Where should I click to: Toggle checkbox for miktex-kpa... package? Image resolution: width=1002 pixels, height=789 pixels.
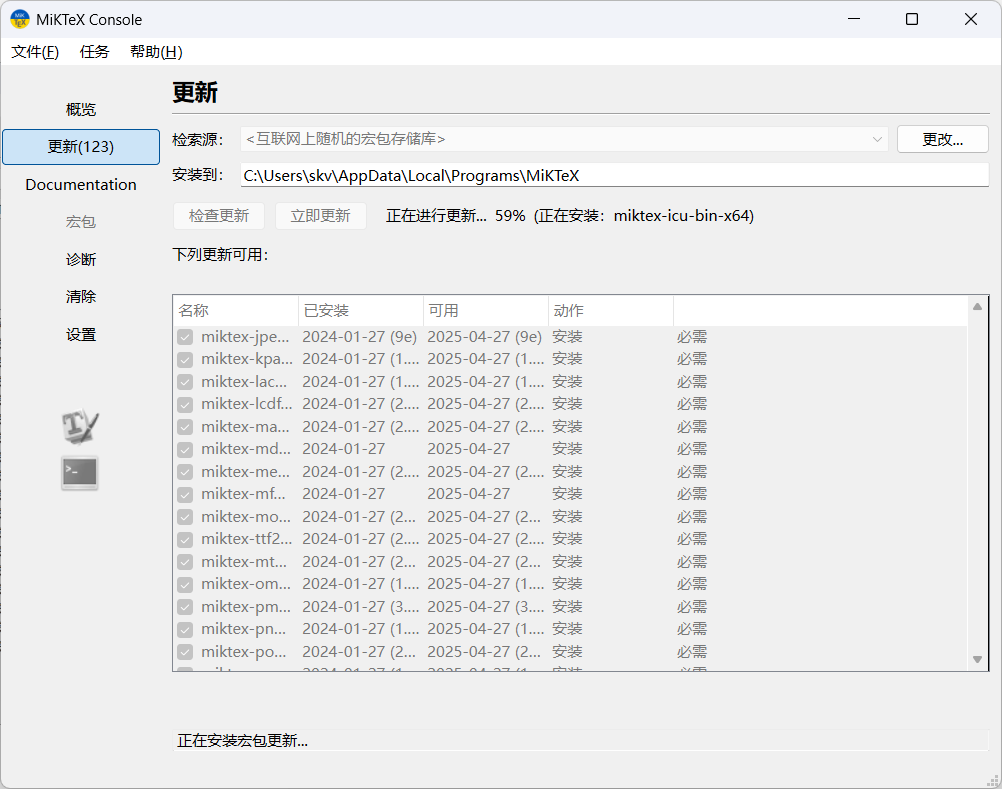(185, 360)
